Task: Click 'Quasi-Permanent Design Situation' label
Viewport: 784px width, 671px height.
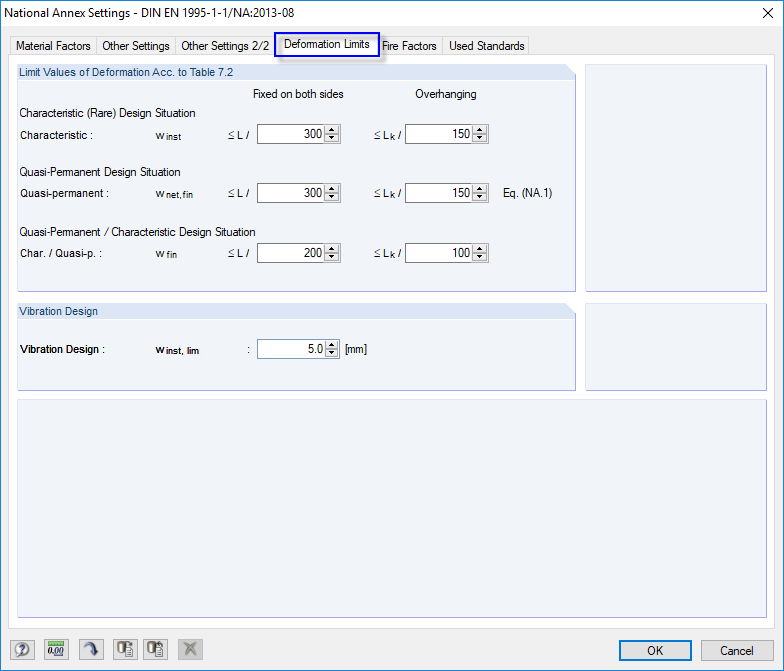Action: coord(100,172)
